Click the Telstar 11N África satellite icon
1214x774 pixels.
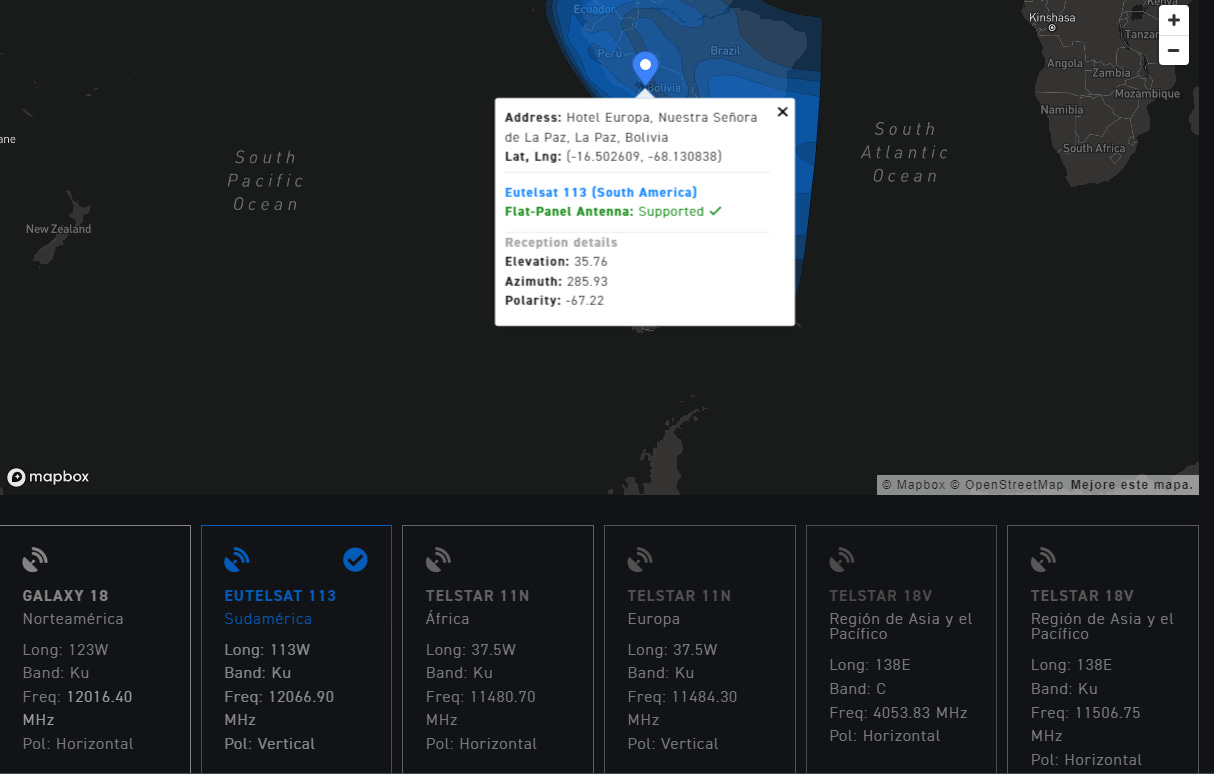coord(439,560)
